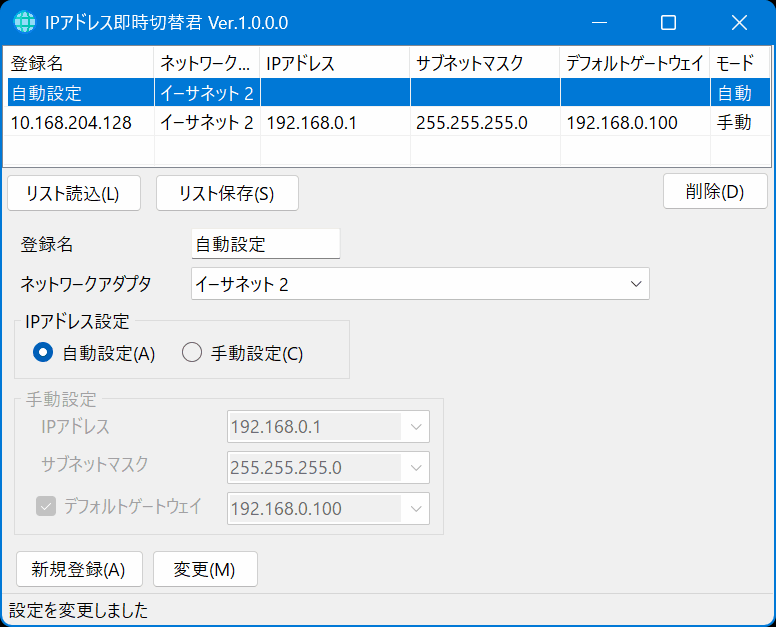Click the サブネットマスク column header
Image resolution: width=776 pixels, height=627 pixels.
tap(485, 63)
